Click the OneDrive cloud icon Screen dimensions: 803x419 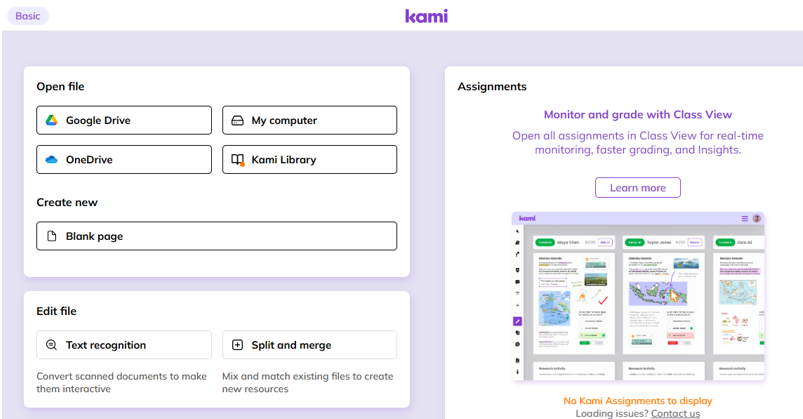click(x=52, y=159)
